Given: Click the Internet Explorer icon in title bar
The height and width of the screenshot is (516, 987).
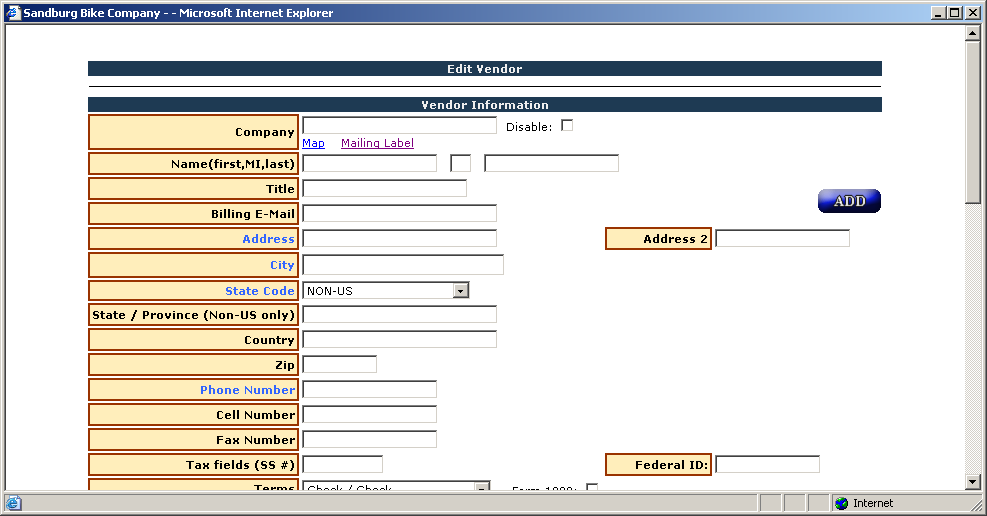Looking at the screenshot, I should pyautogui.click(x=13, y=13).
